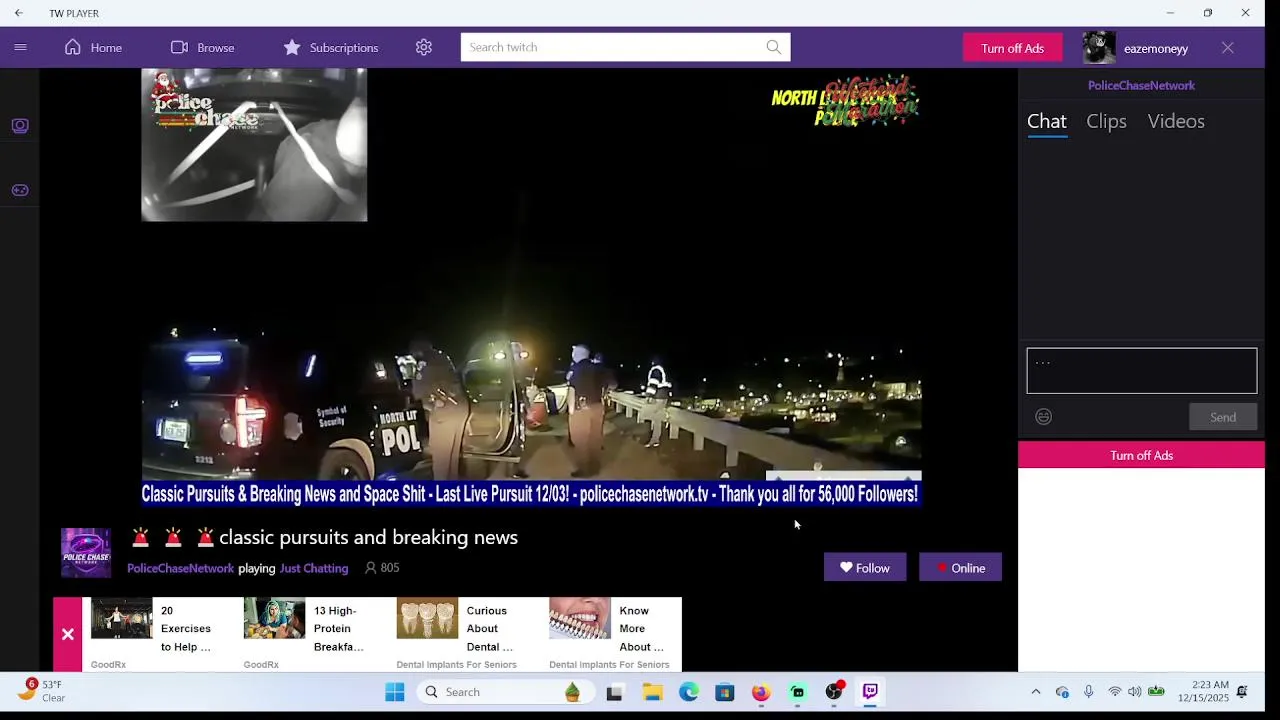Open the notifications bell icon
1280x720 pixels.
pos(1242,692)
